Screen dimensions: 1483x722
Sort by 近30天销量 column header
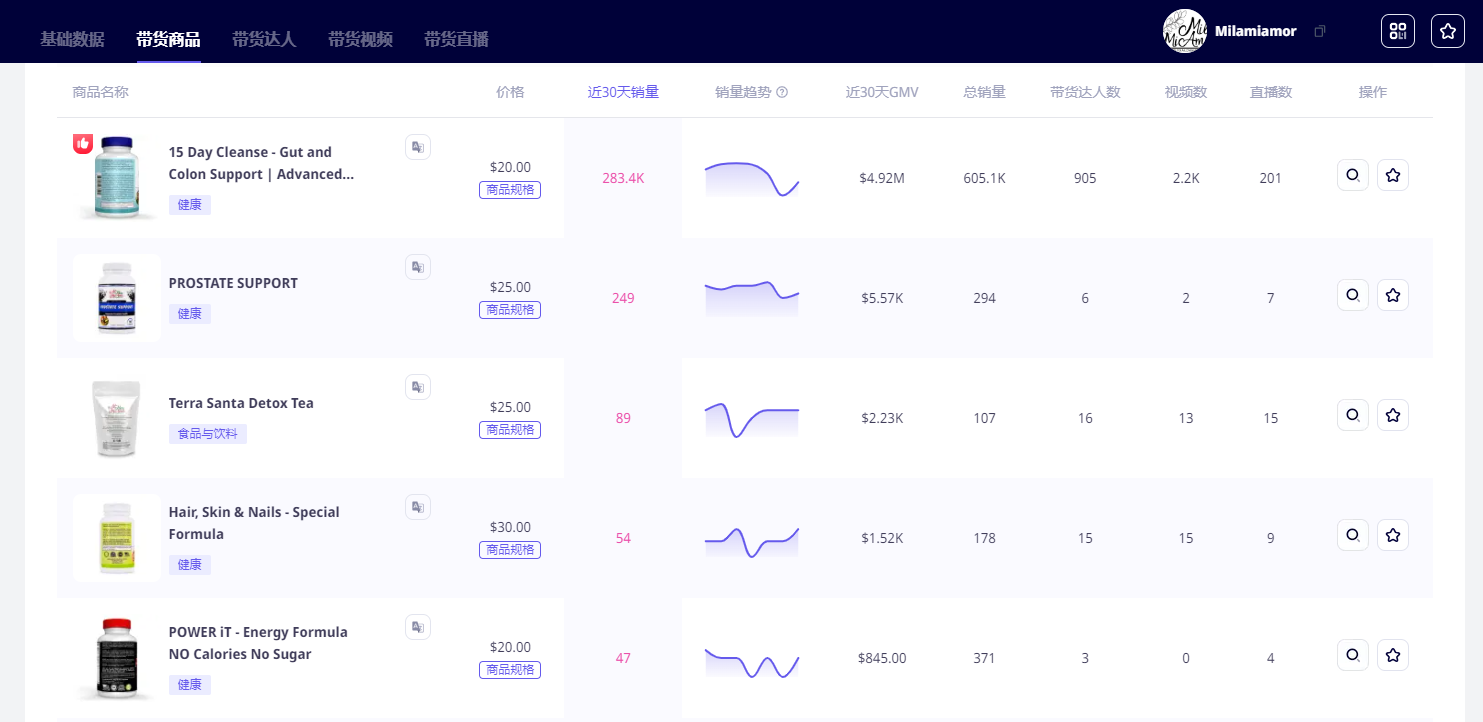[623, 92]
